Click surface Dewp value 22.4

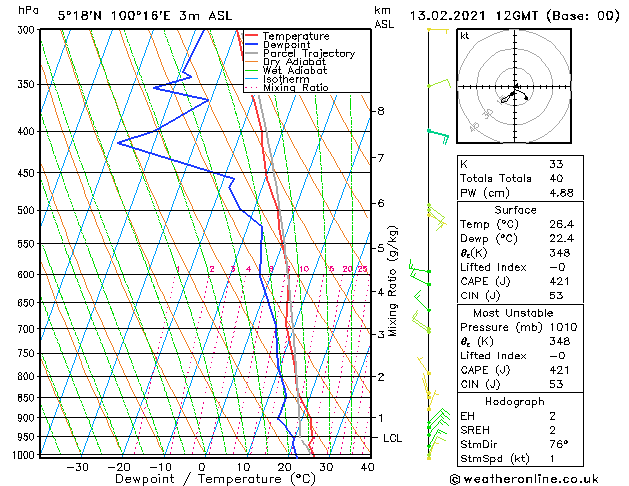(561, 239)
